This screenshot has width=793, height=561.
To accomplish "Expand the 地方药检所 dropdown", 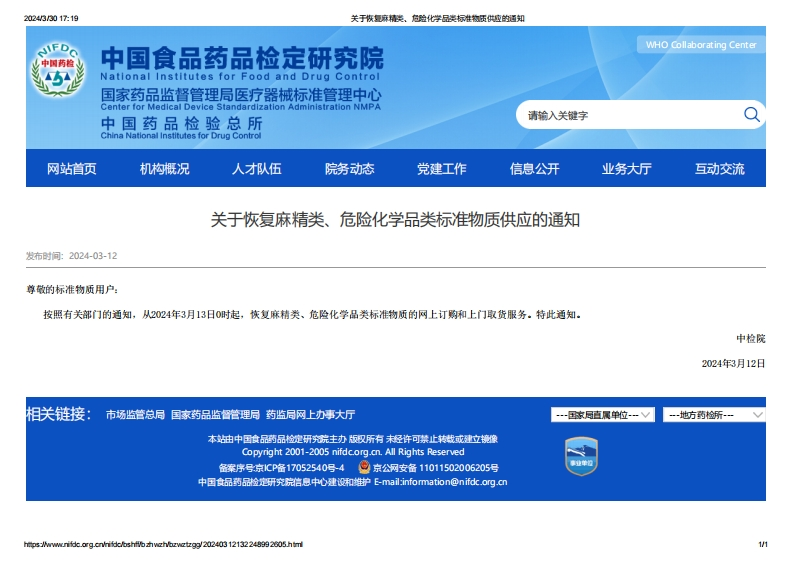I will tap(714, 414).
